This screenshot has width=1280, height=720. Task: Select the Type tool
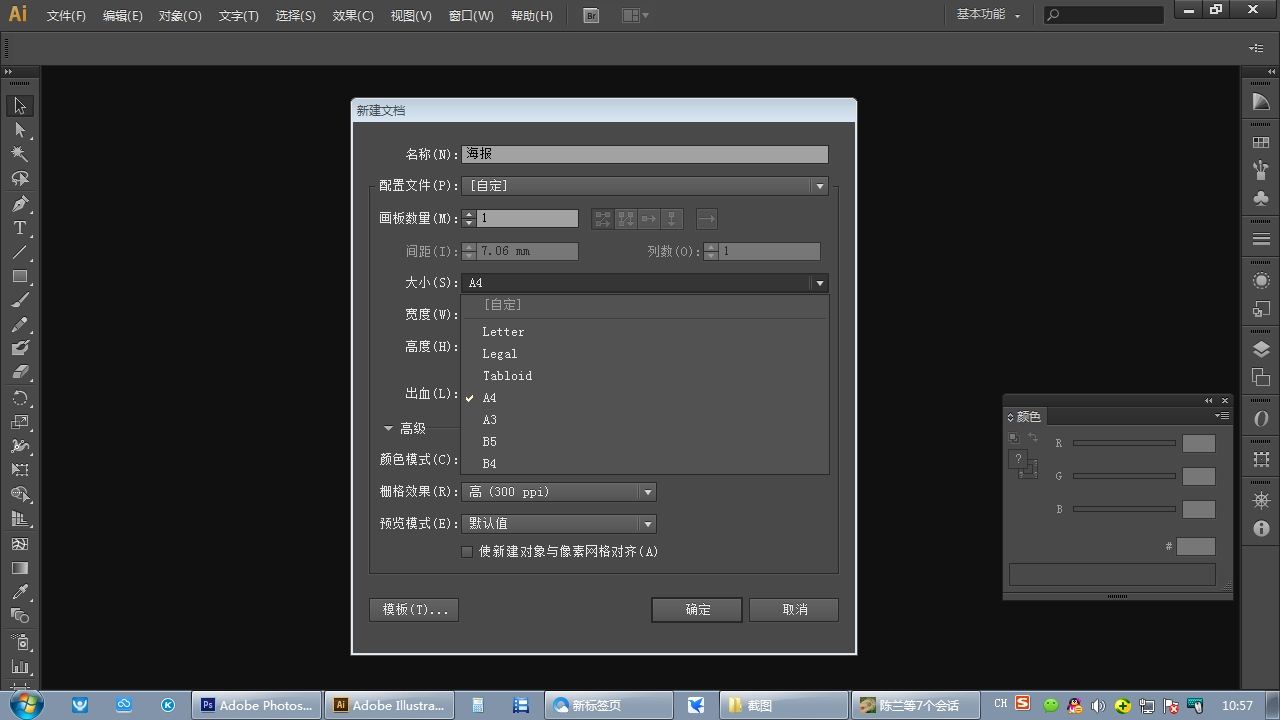coord(20,228)
